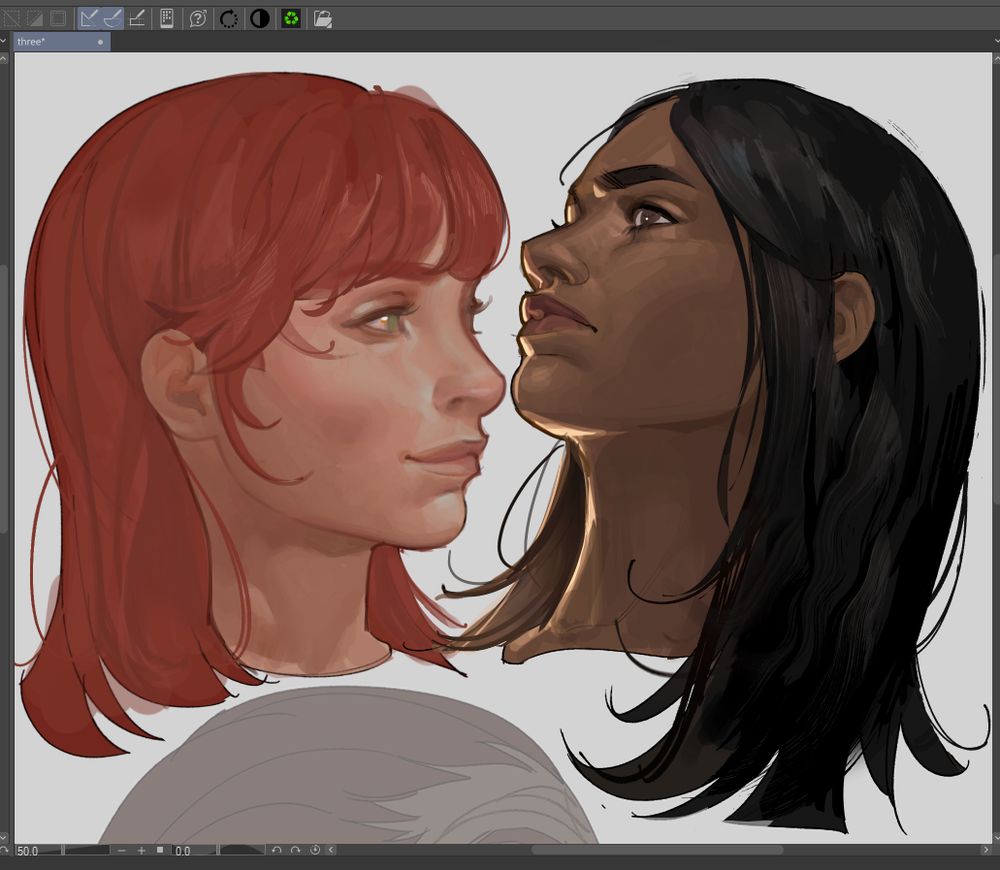Click horizontal scrollbar right arrow

986,850
